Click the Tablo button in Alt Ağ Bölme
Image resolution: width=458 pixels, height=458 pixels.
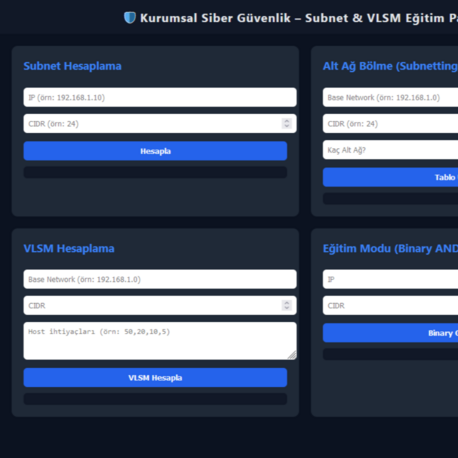tap(390, 177)
